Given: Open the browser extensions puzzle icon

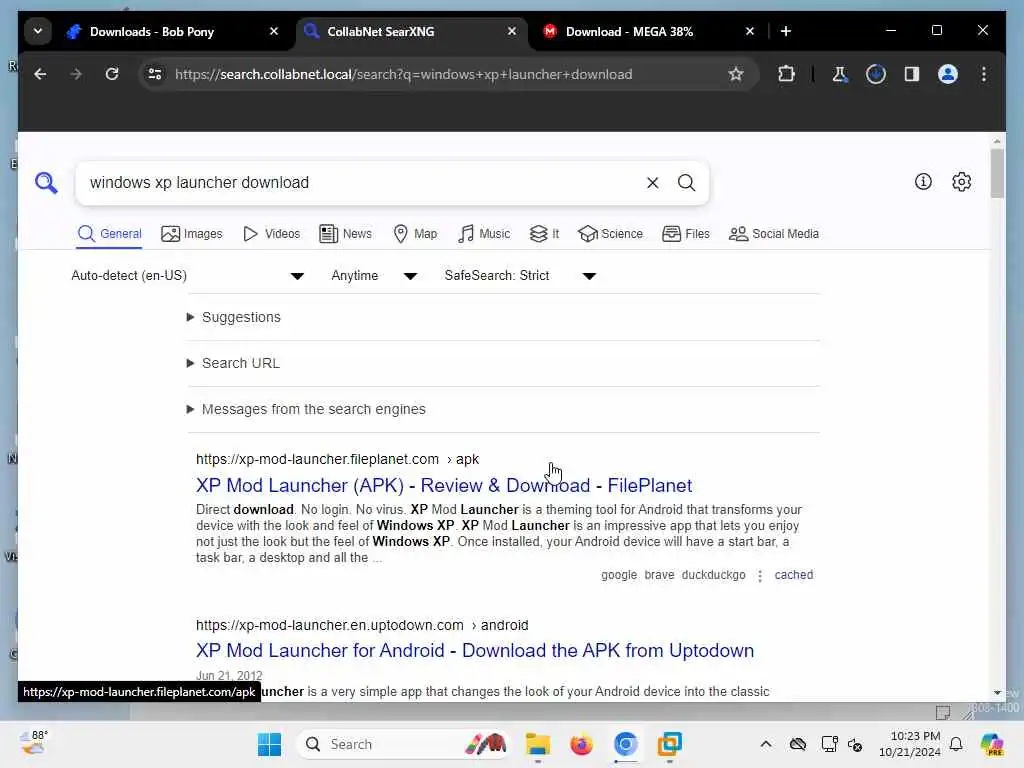Looking at the screenshot, I should [x=786, y=74].
